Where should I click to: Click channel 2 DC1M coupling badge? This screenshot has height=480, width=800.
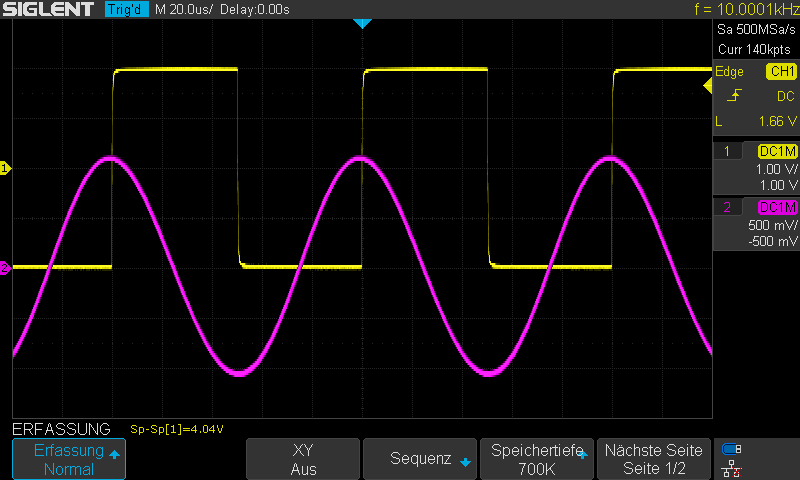click(778, 207)
